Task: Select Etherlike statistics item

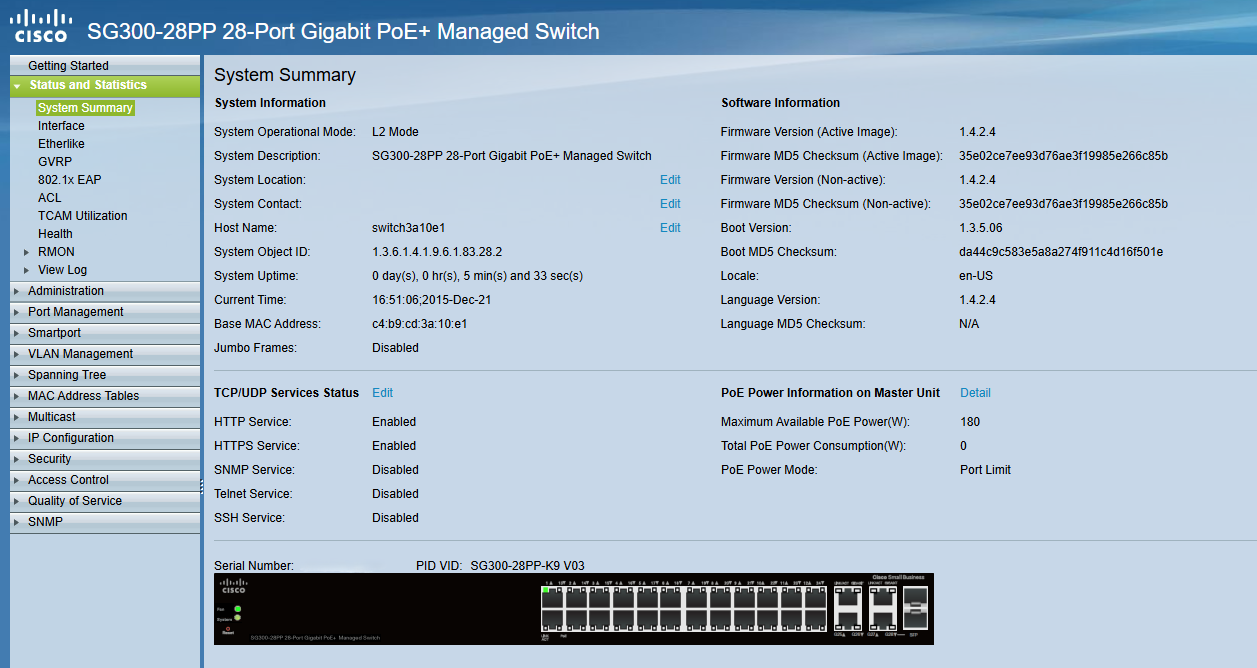Action: 61,144
